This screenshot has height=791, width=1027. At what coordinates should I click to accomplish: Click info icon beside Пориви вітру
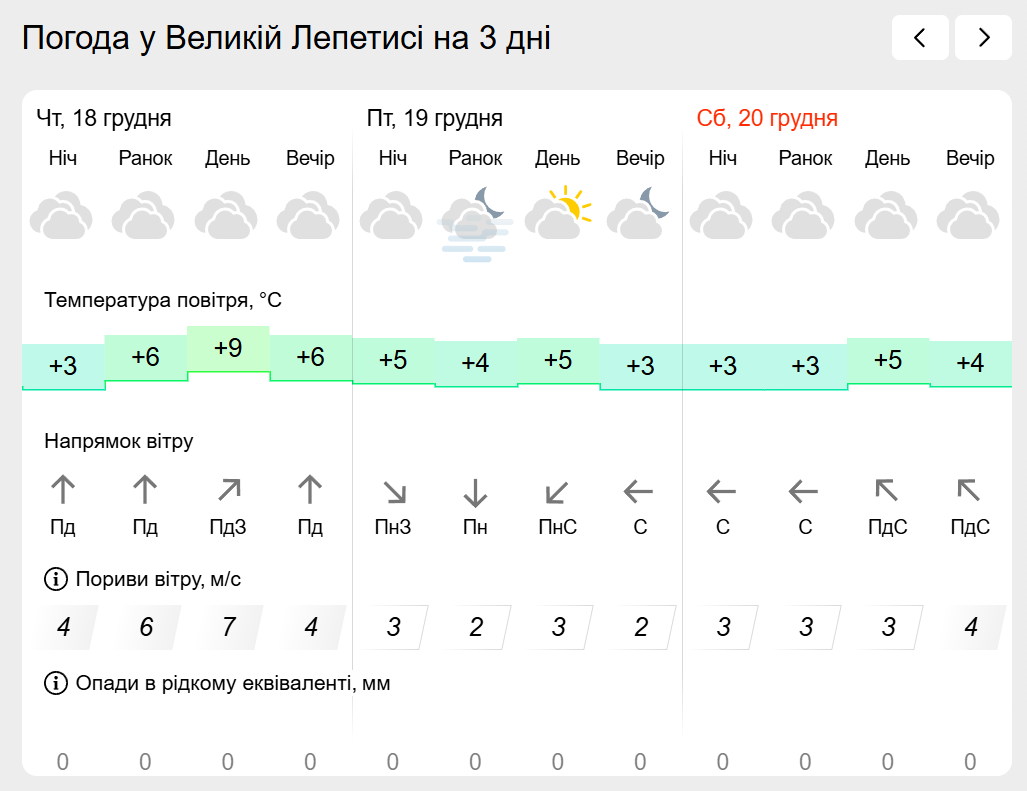[x=55, y=578]
